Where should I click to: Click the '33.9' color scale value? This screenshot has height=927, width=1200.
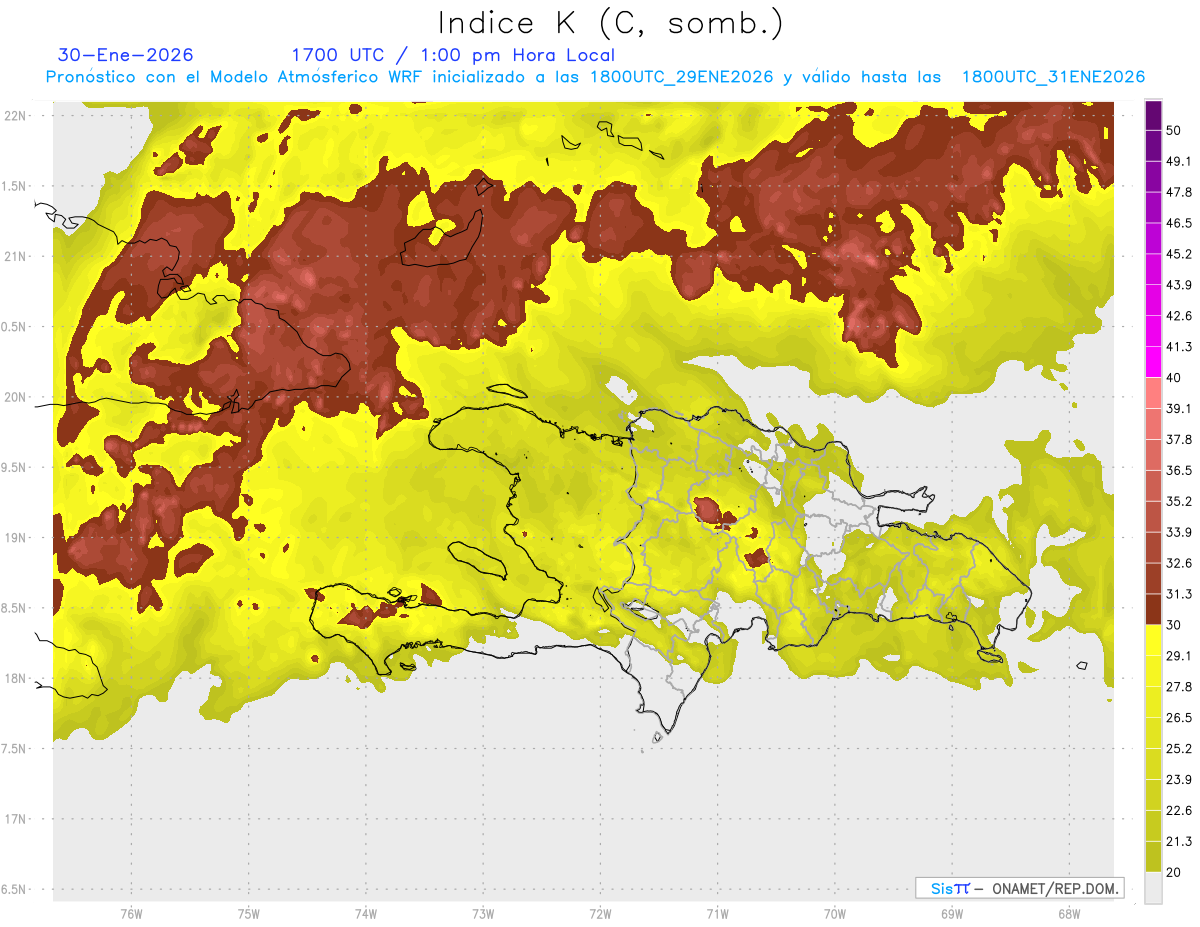(x=1179, y=532)
